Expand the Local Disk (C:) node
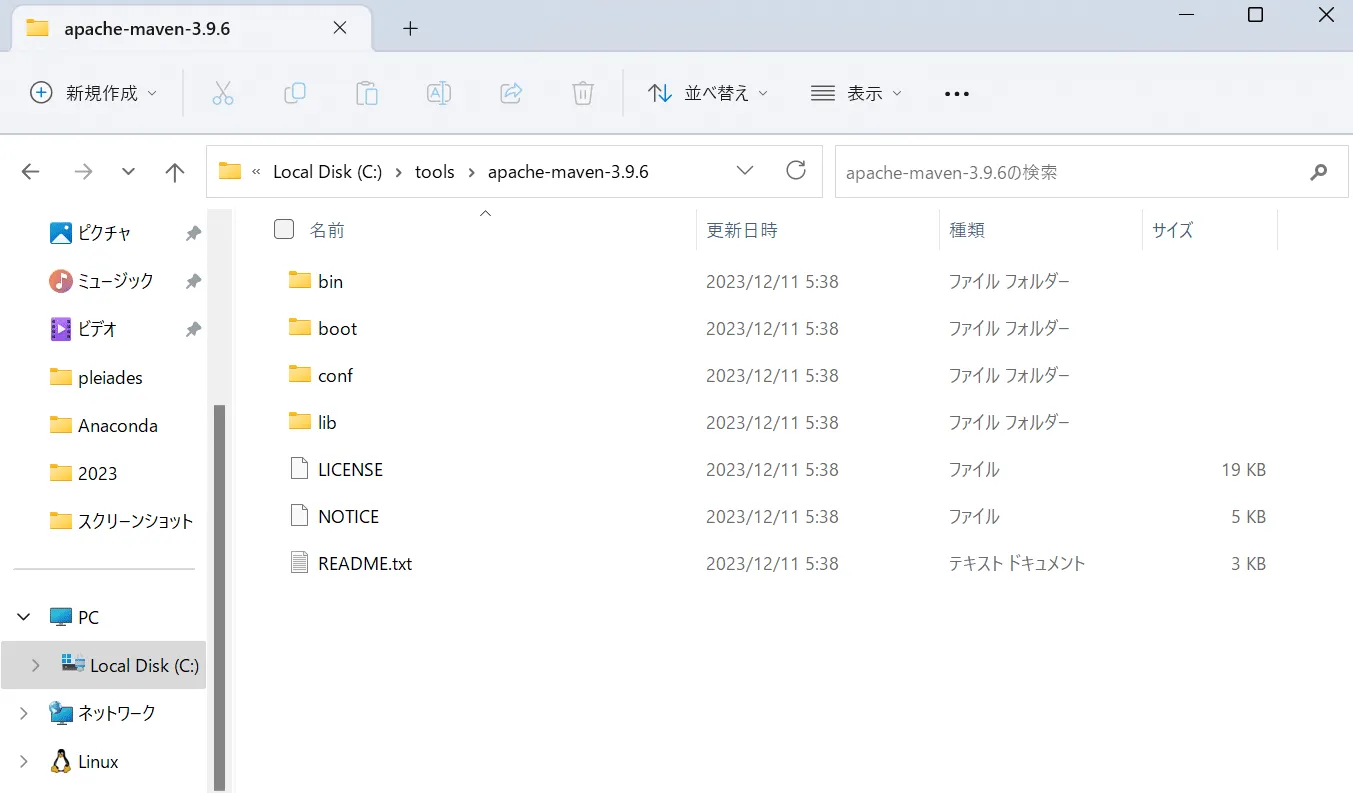Image resolution: width=1353 pixels, height=793 pixels. pyautogui.click(x=36, y=665)
